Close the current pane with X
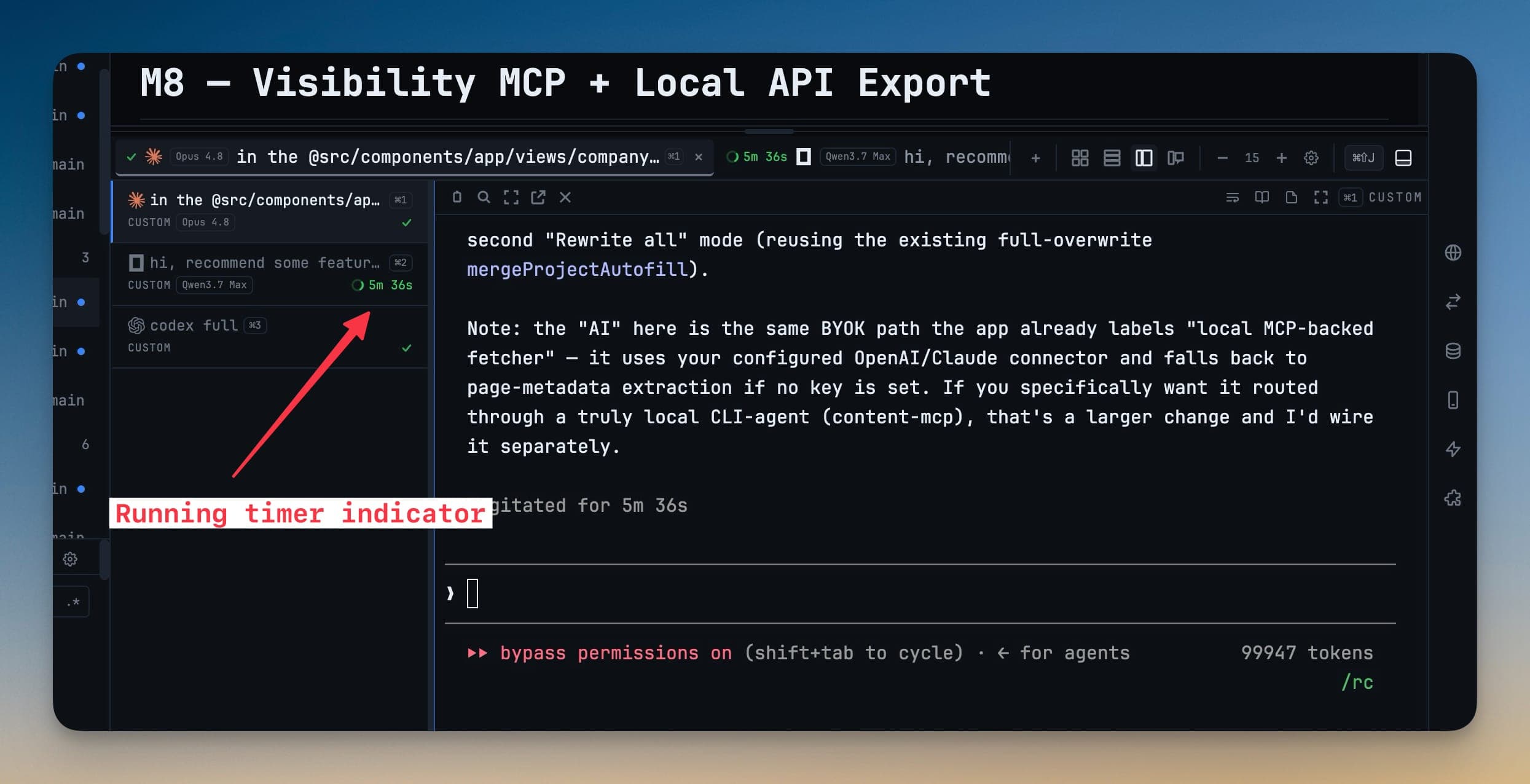The height and width of the screenshot is (784, 1530). (x=565, y=197)
